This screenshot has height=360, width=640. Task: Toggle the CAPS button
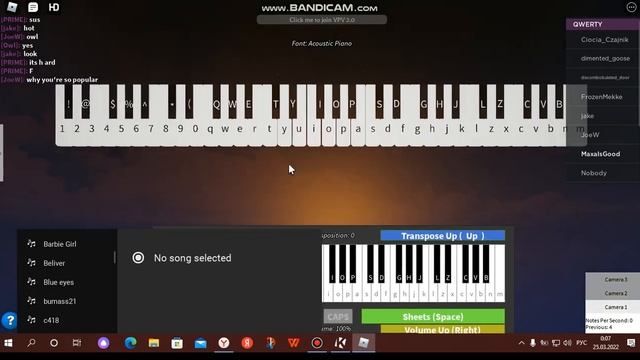tap(338, 317)
